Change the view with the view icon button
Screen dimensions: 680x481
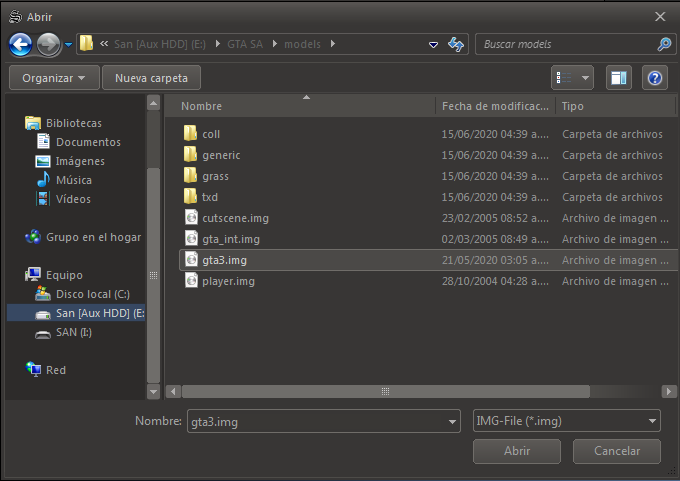click(x=564, y=78)
